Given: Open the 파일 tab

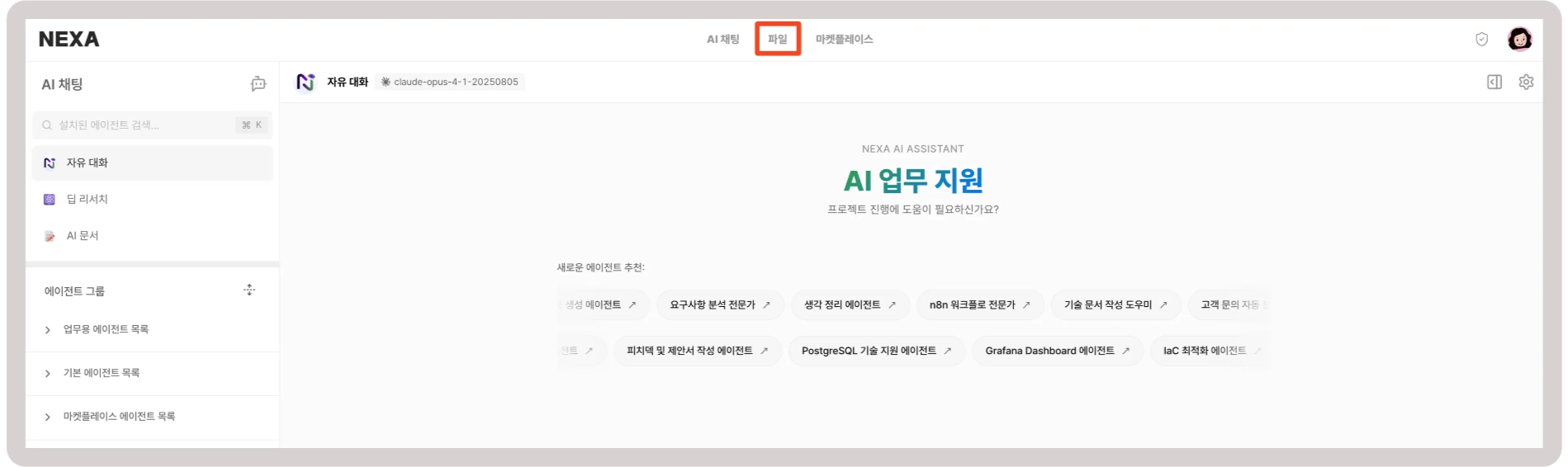Looking at the screenshot, I should (777, 39).
